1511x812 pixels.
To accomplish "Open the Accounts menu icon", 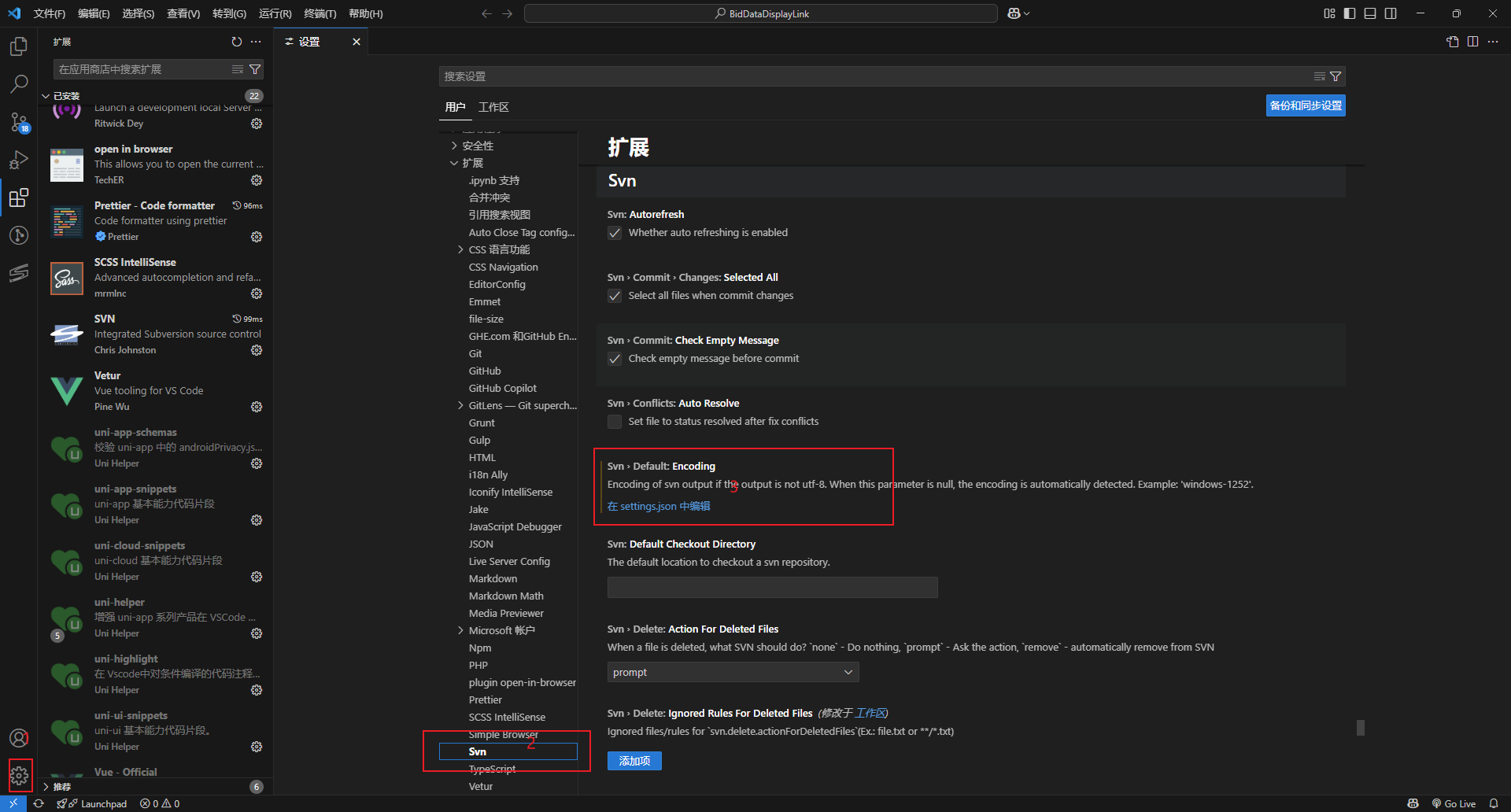I will pyautogui.click(x=19, y=738).
